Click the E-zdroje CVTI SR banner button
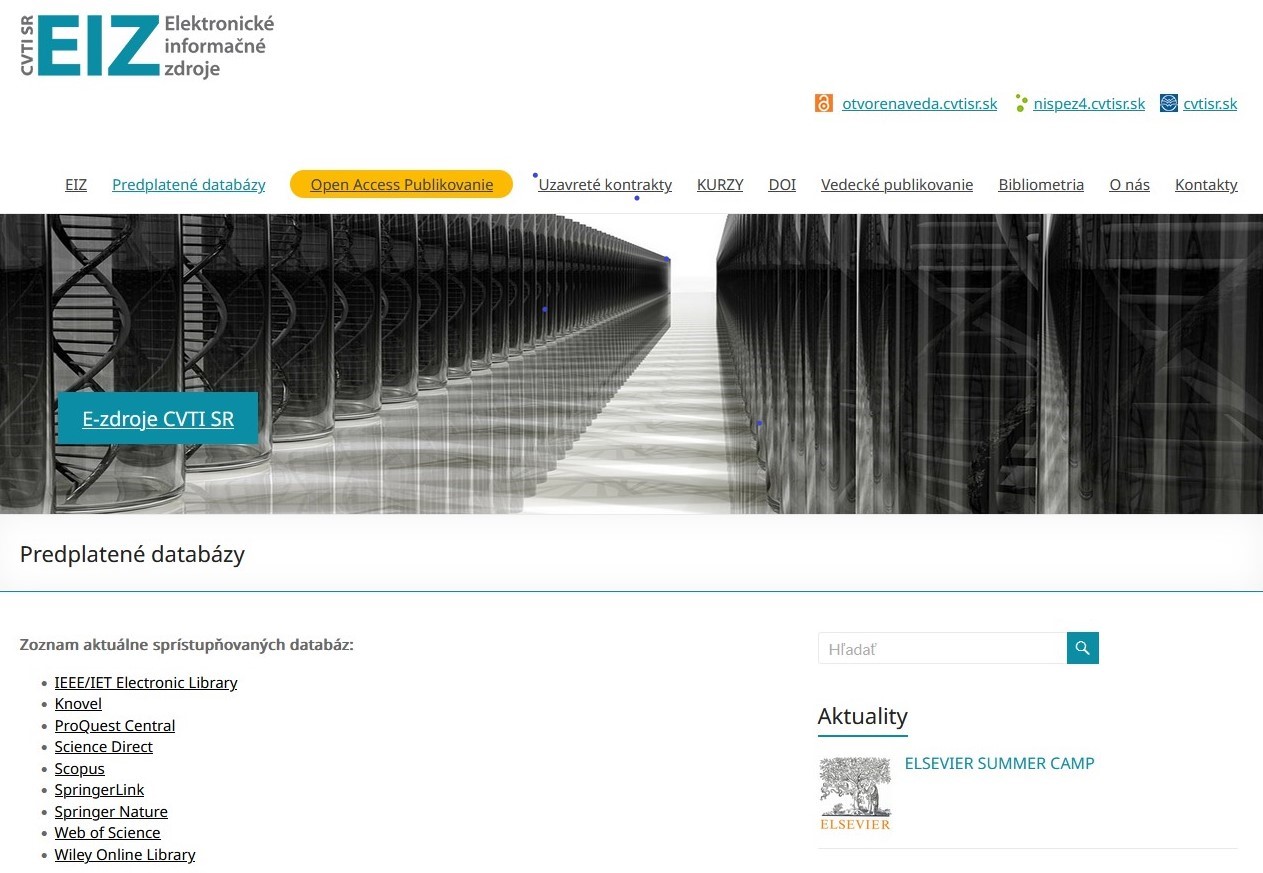The image size is (1263, 873). click(x=158, y=419)
